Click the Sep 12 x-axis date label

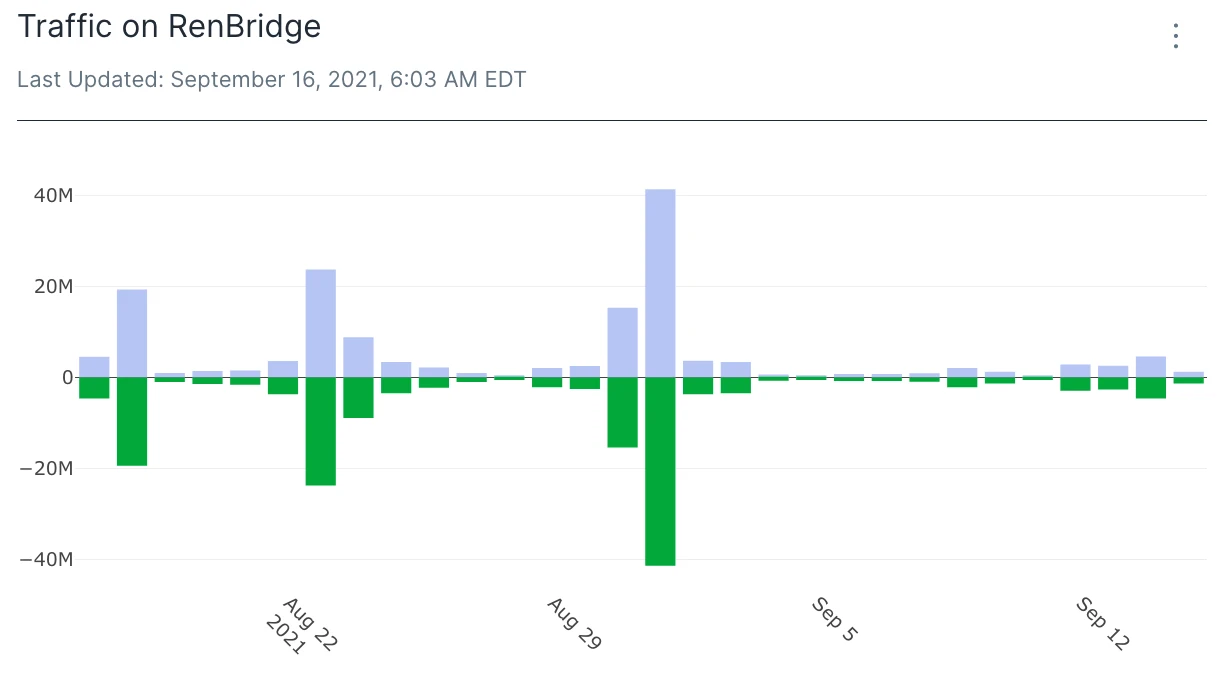pos(1102,625)
